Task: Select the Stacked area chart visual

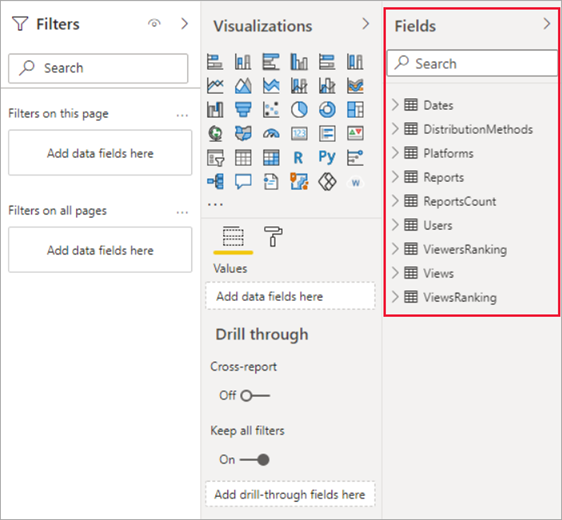Action: pyautogui.click(x=271, y=86)
